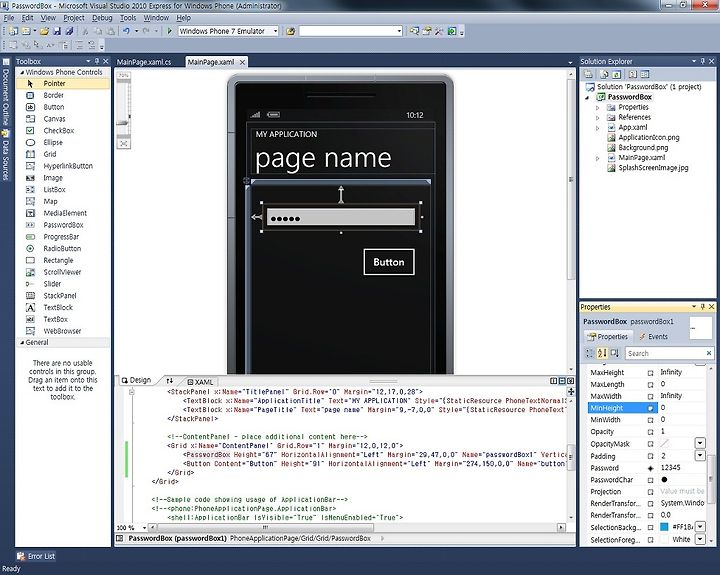Screen dimensions: 720x575
Task: Collapse the General toolbox group
Action: point(22,342)
